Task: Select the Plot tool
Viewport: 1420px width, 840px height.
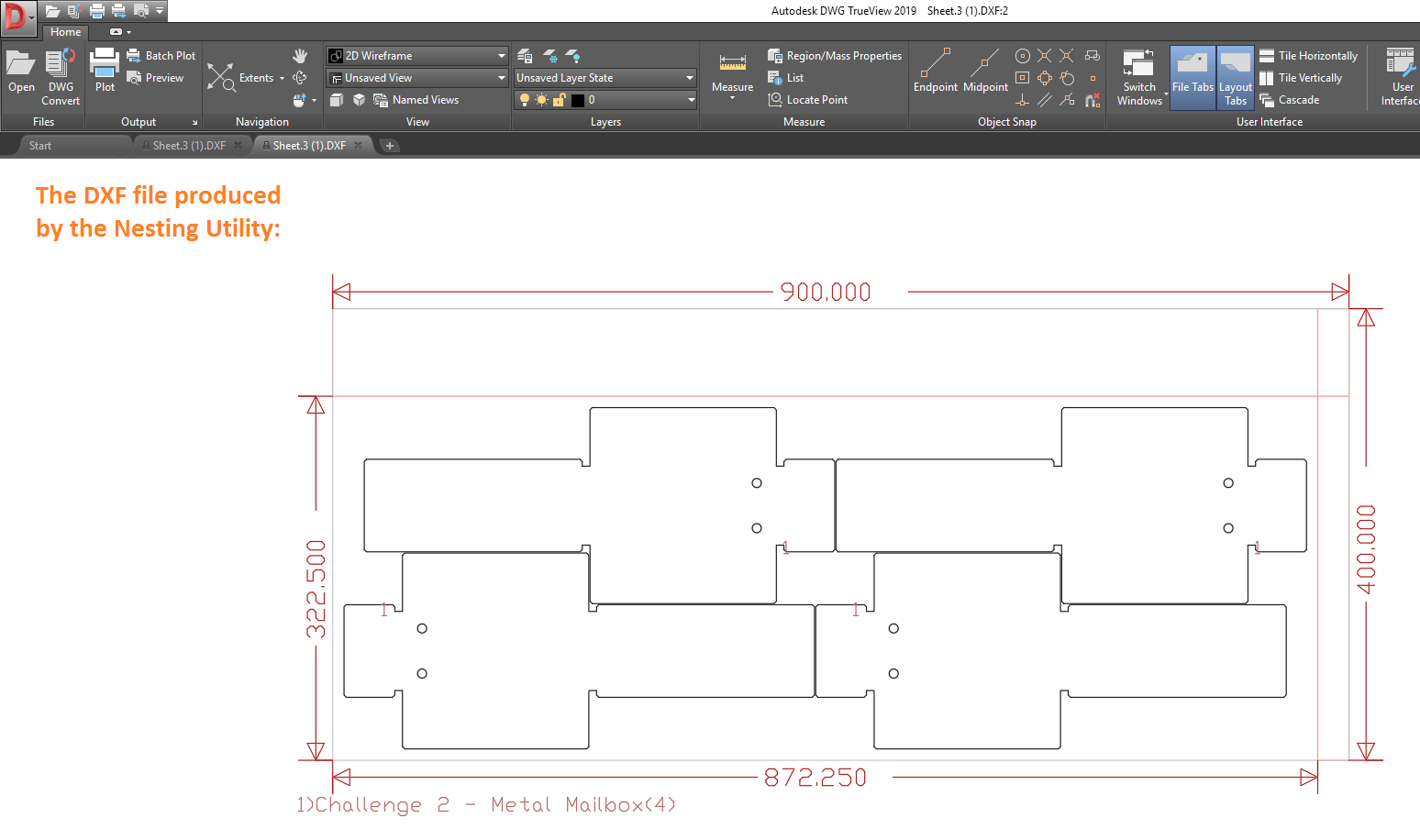Action: 104,69
